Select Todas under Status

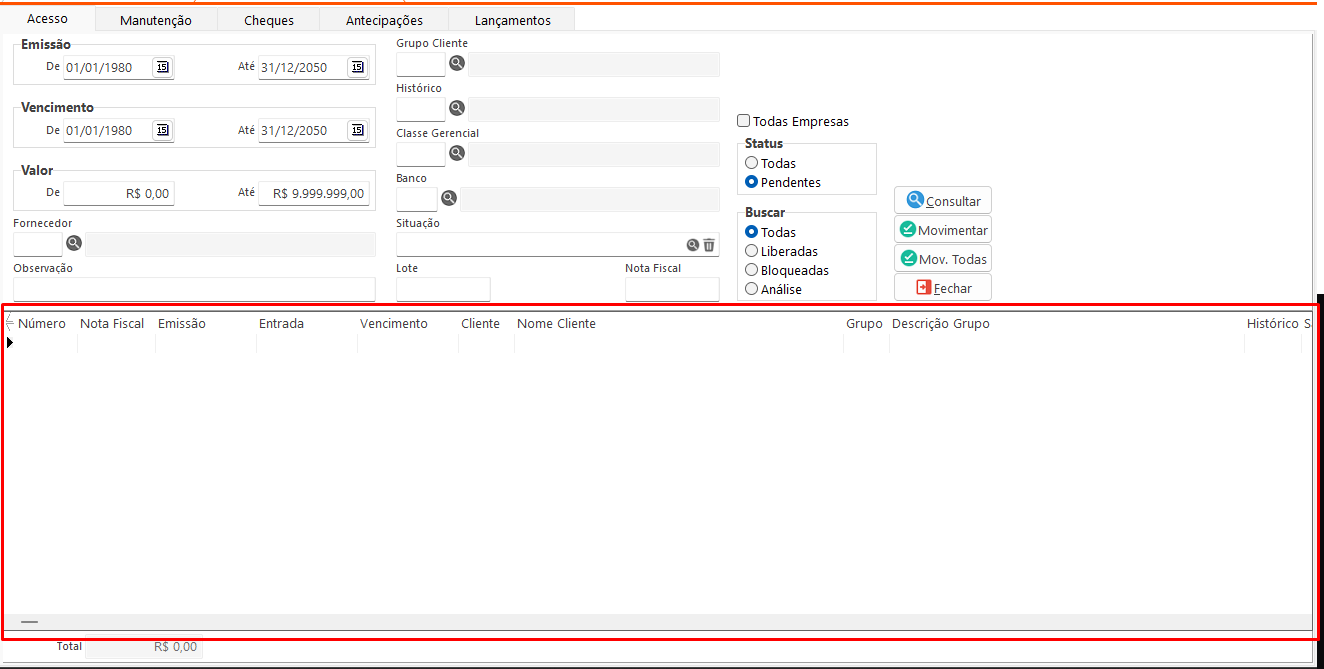[752, 163]
